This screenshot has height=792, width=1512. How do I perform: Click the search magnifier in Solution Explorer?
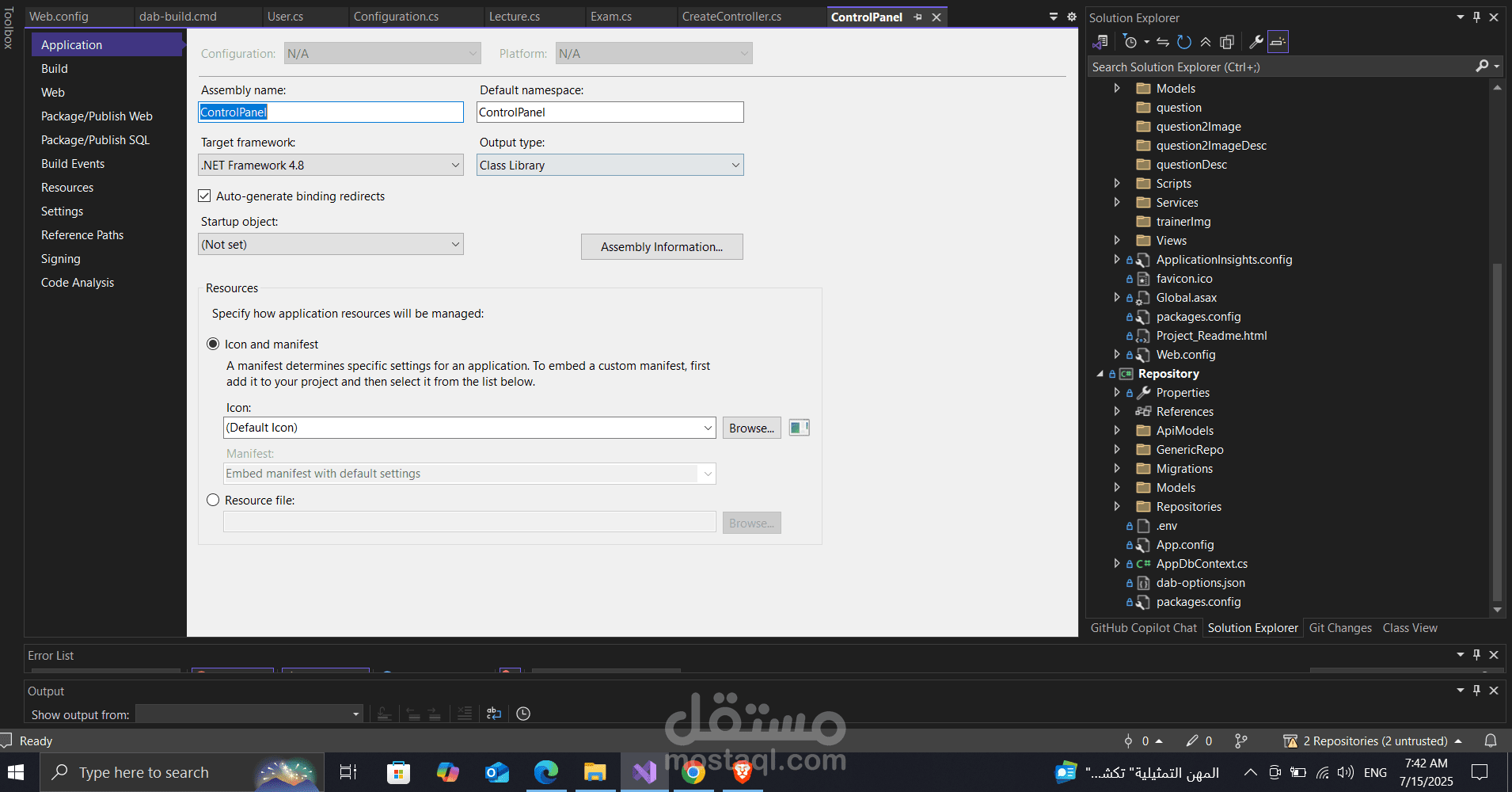(x=1483, y=67)
